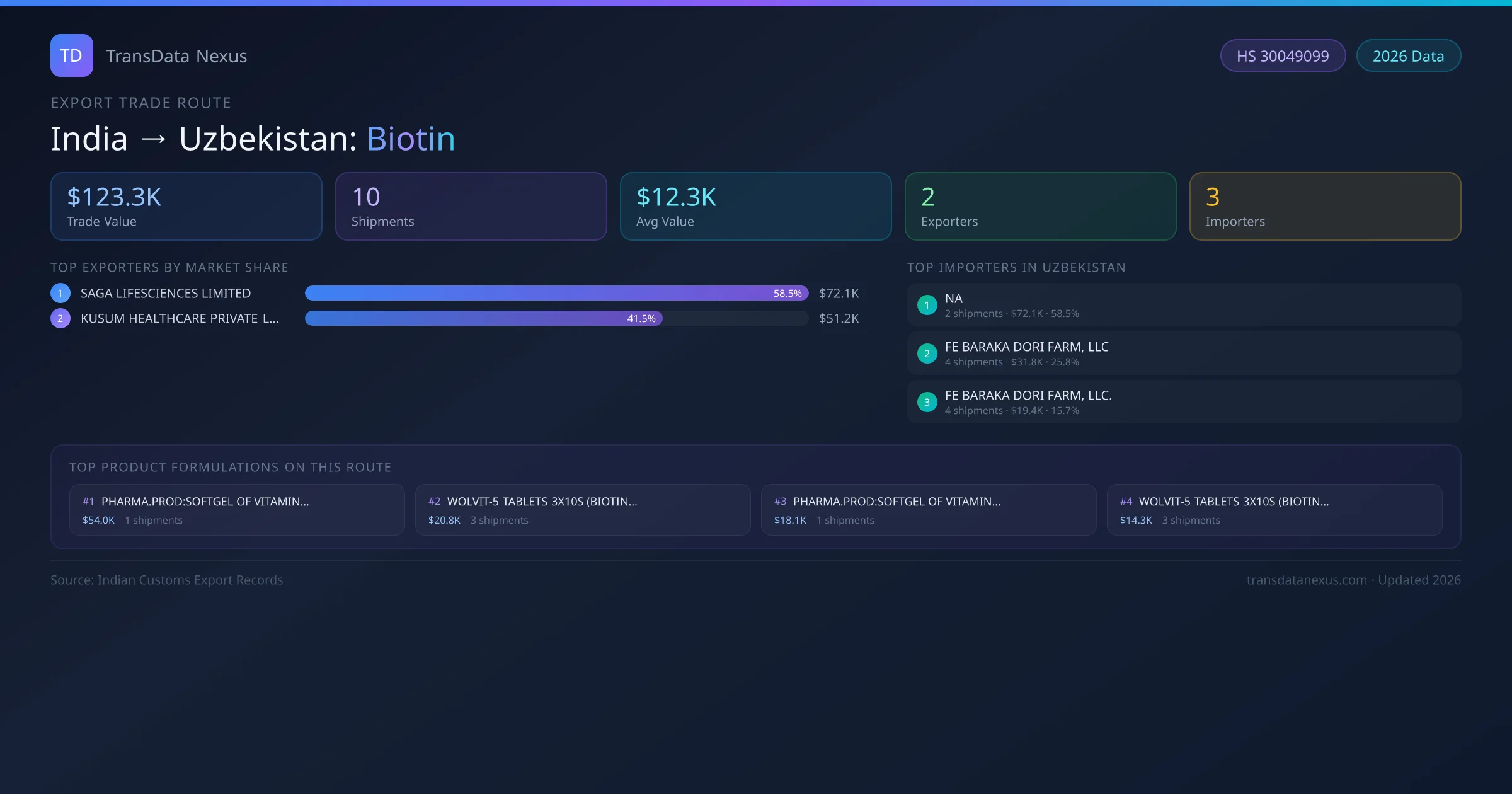Click the HS 30049099 pill badge
Screen dimensions: 1512x794
1282,56
